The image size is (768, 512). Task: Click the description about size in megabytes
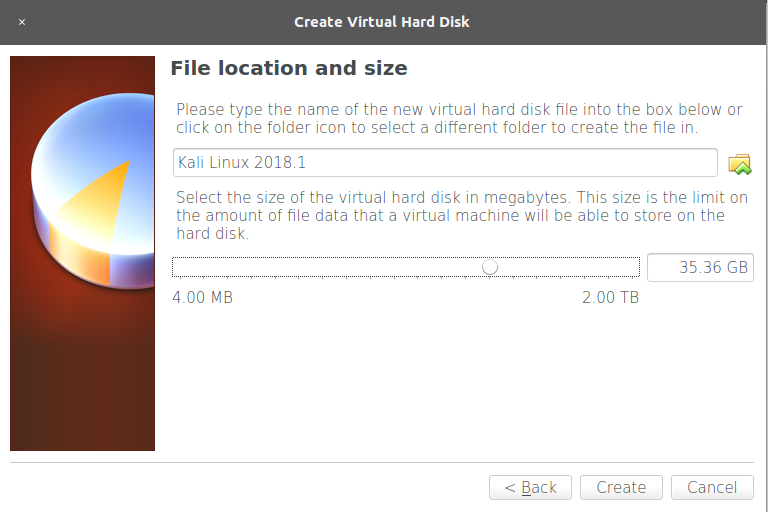(x=462, y=215)
